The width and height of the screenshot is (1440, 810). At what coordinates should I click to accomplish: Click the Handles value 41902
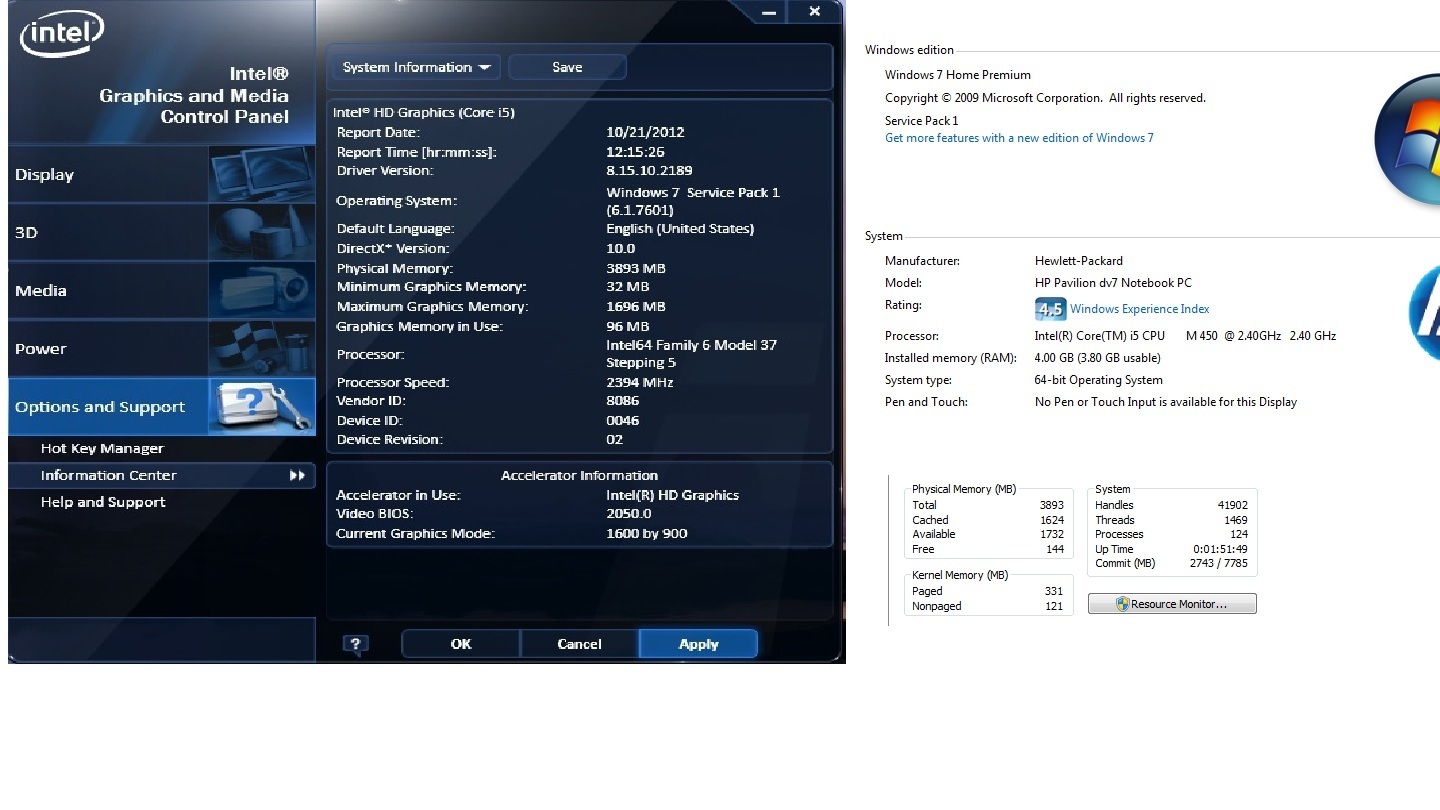pos(1230,506)
